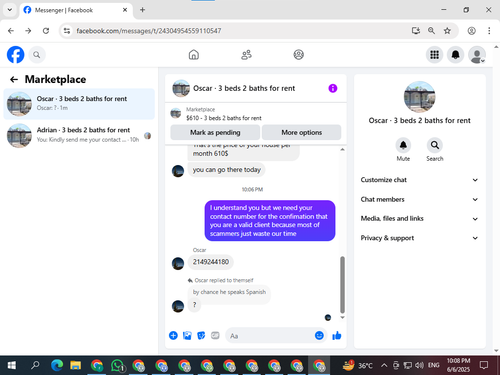This screenshot has width=500, height=375.
Task: View site information icon in address bar
Action: point(67,31)
